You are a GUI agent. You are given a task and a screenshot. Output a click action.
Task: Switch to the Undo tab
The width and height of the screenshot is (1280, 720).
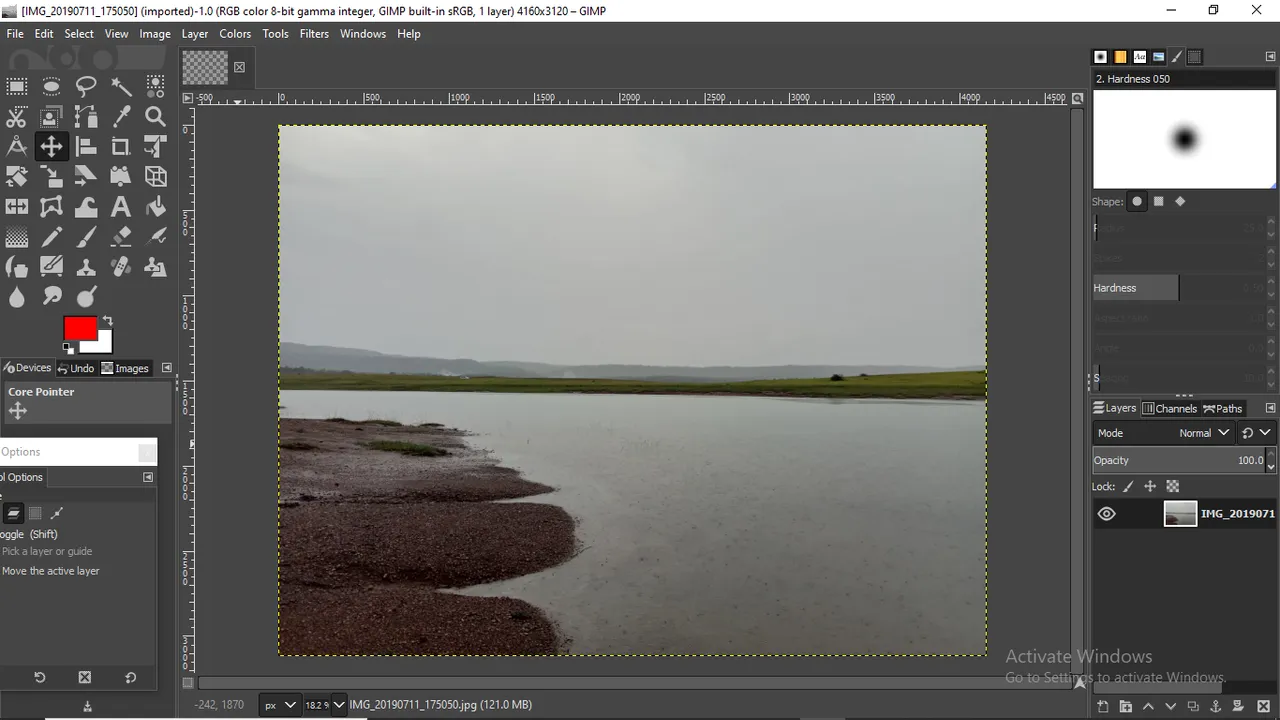click(76, 368)
